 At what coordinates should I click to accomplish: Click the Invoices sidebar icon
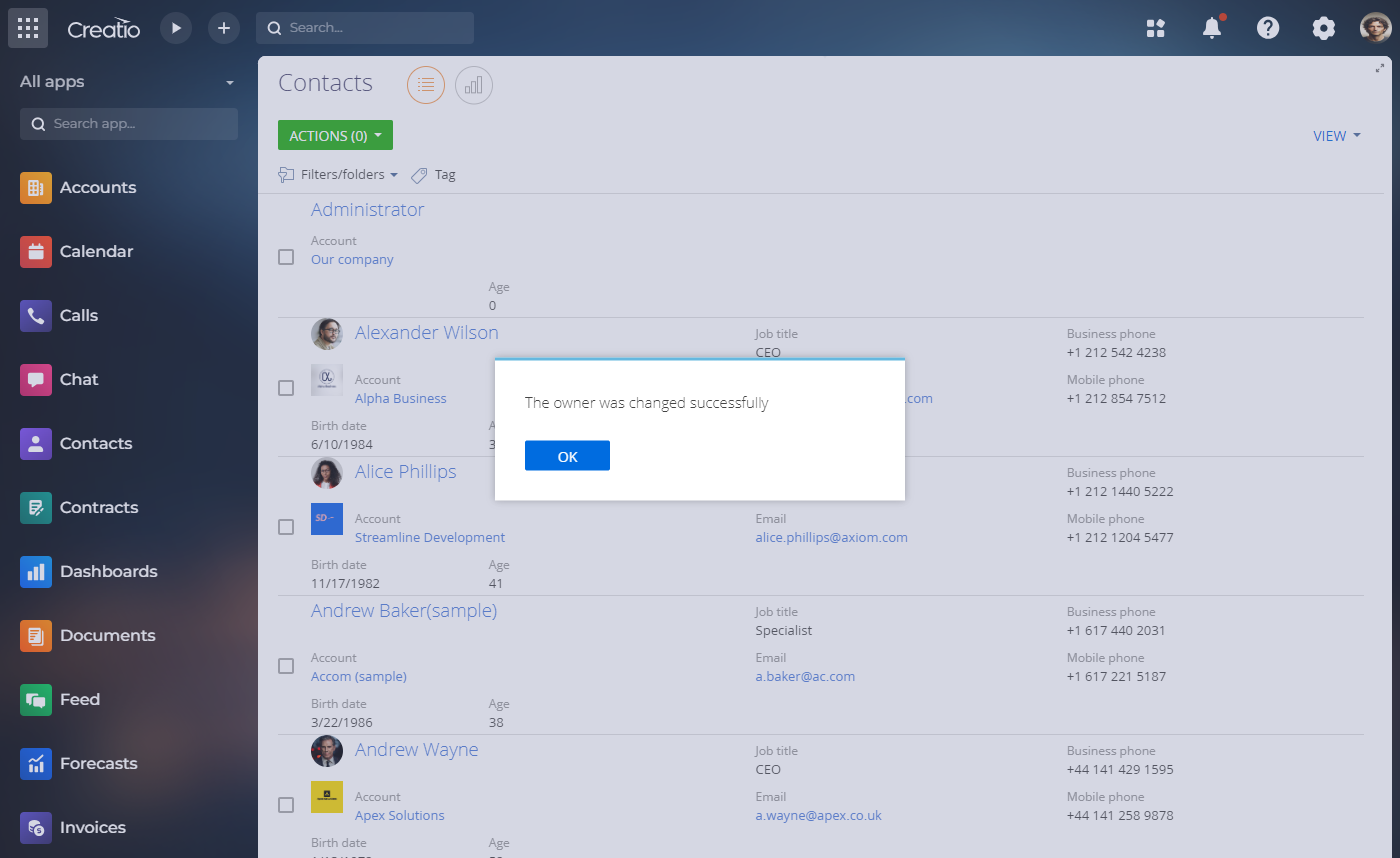pyautogui.click(x=36, y=828)
